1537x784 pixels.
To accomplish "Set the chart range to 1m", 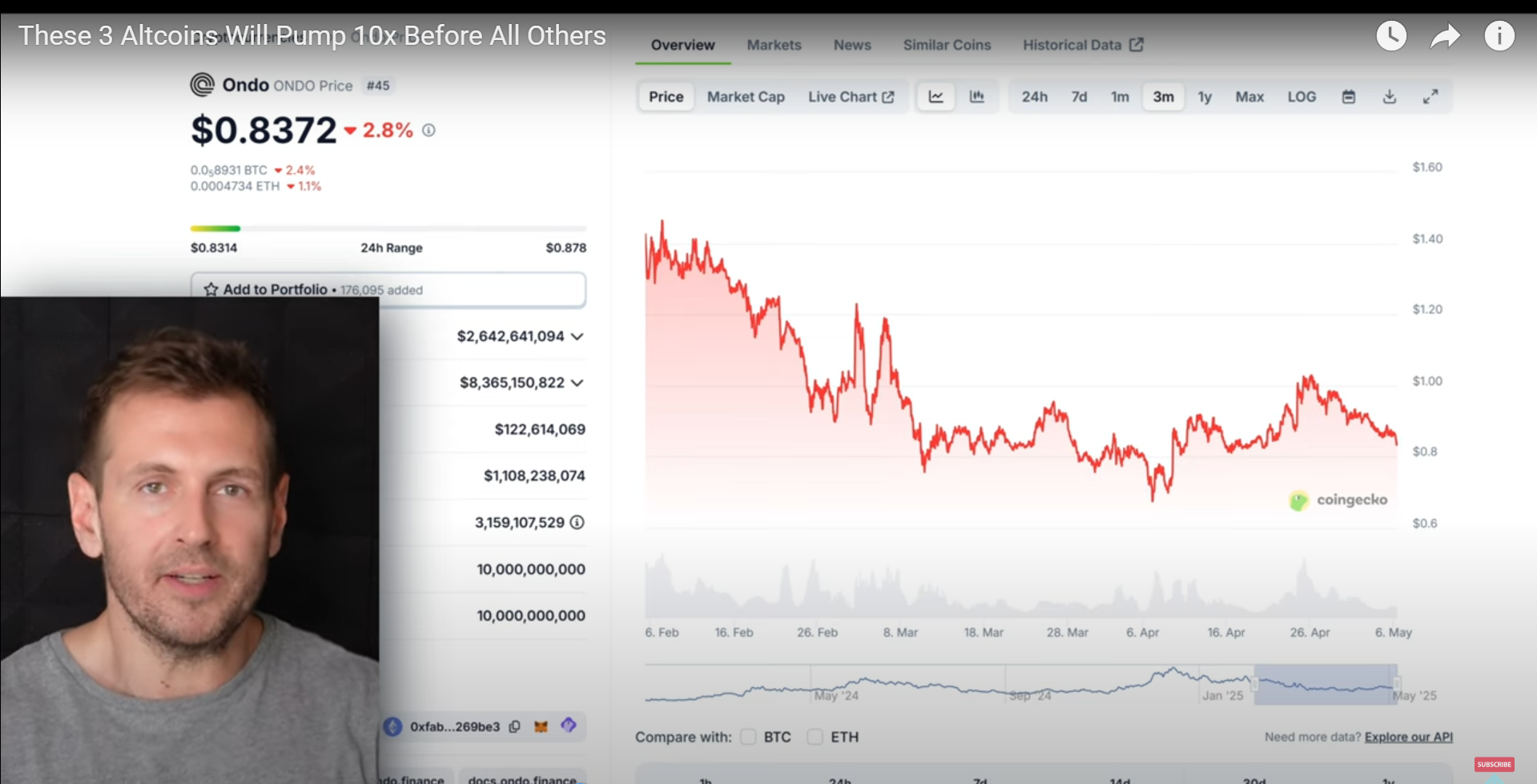I will click(x=1120, y=97).
